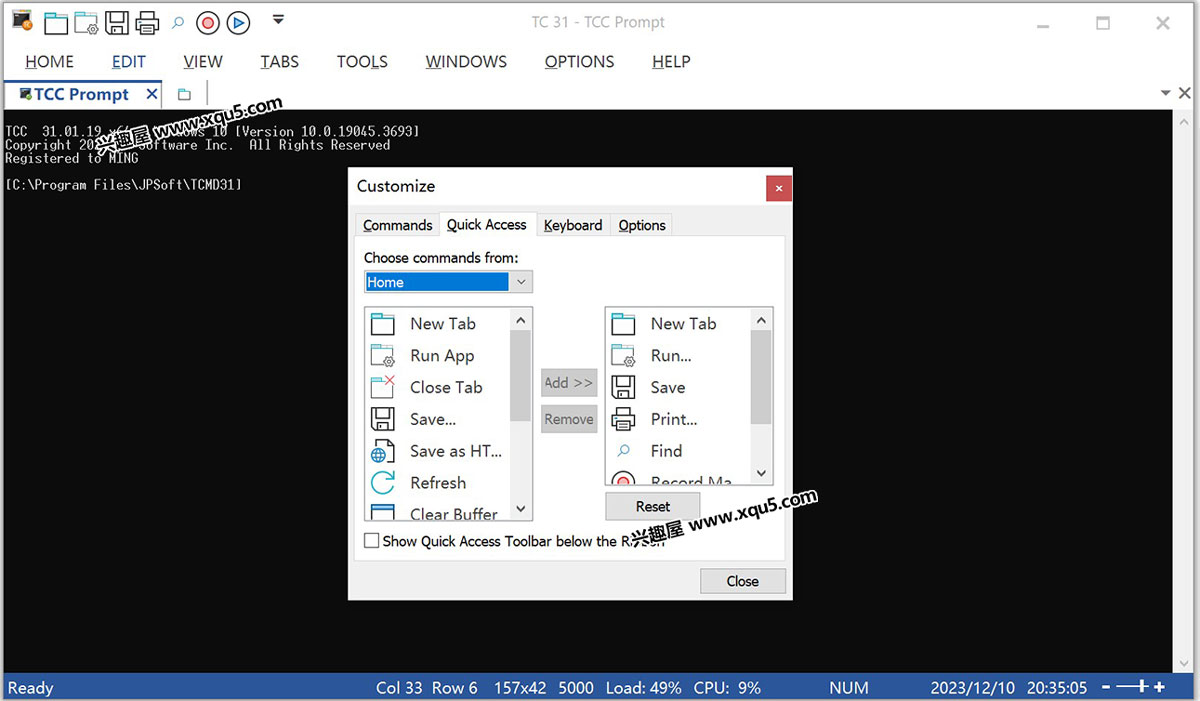Open the TABS ribbon menu

coord(279,62)
